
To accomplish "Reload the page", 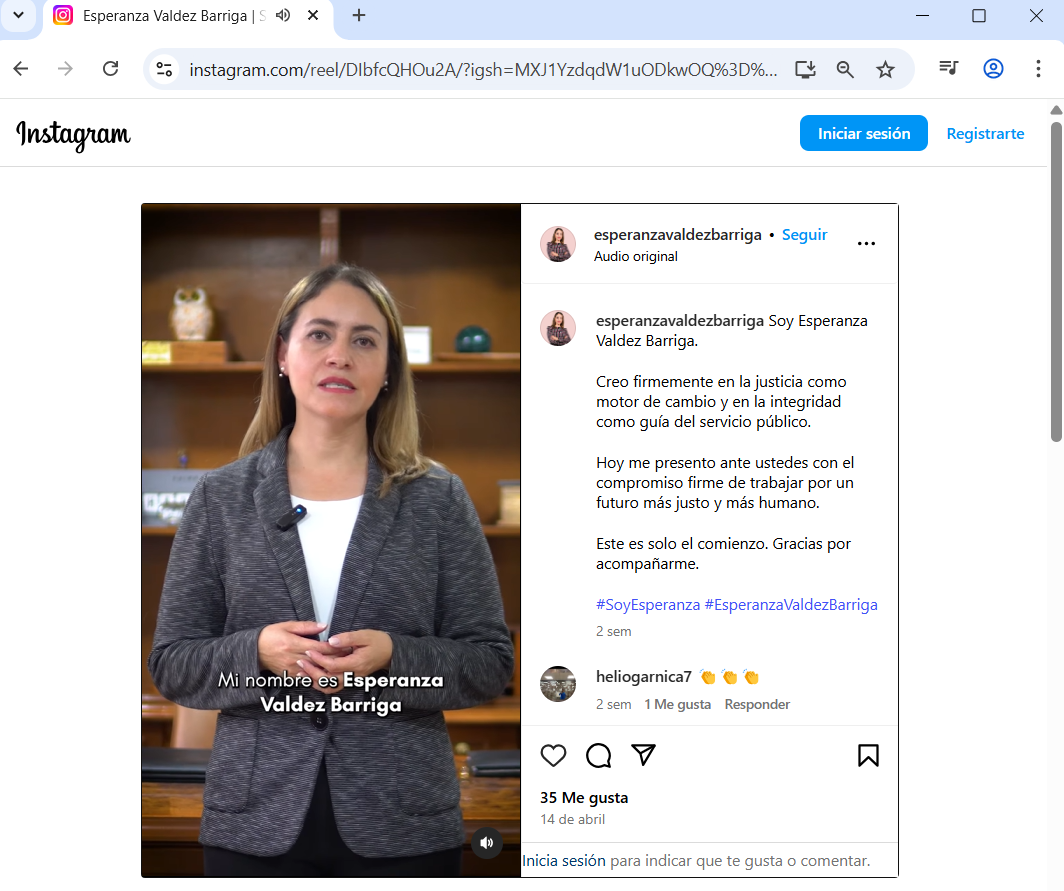I will (x=110, y=69).
